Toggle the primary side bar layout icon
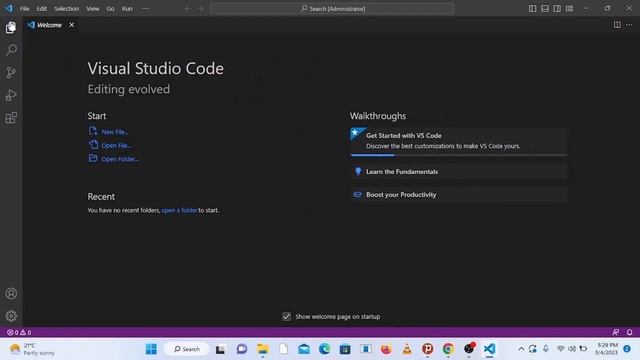This screenshot has width=640, height=360. pyautogui.click(x=533, y=9)
